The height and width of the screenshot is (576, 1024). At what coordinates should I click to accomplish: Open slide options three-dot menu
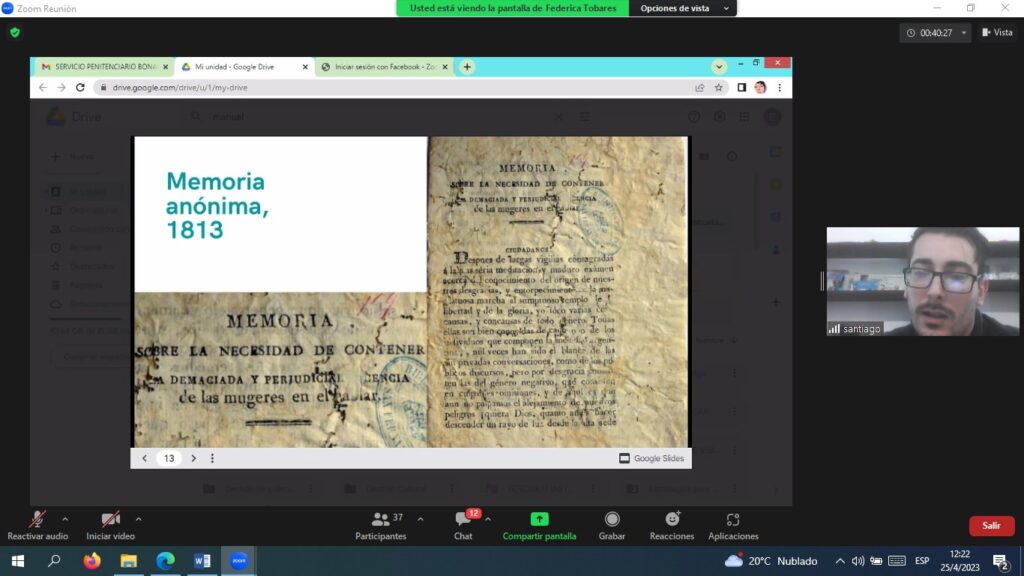(x=212, y=458)
